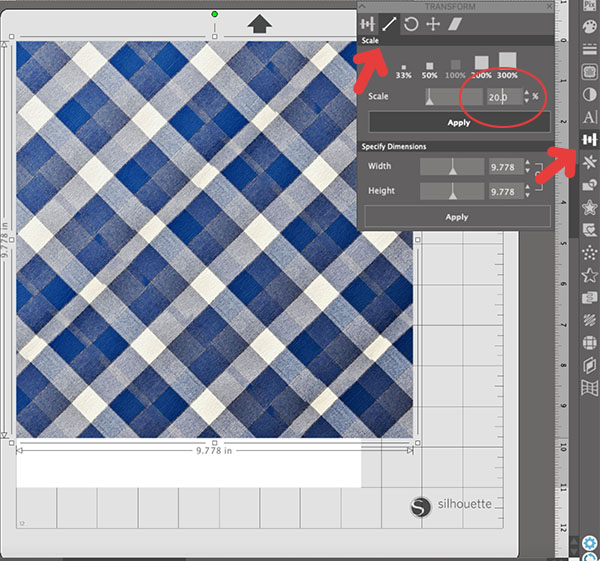Choose the 200% scale preset

click(481, 67)
